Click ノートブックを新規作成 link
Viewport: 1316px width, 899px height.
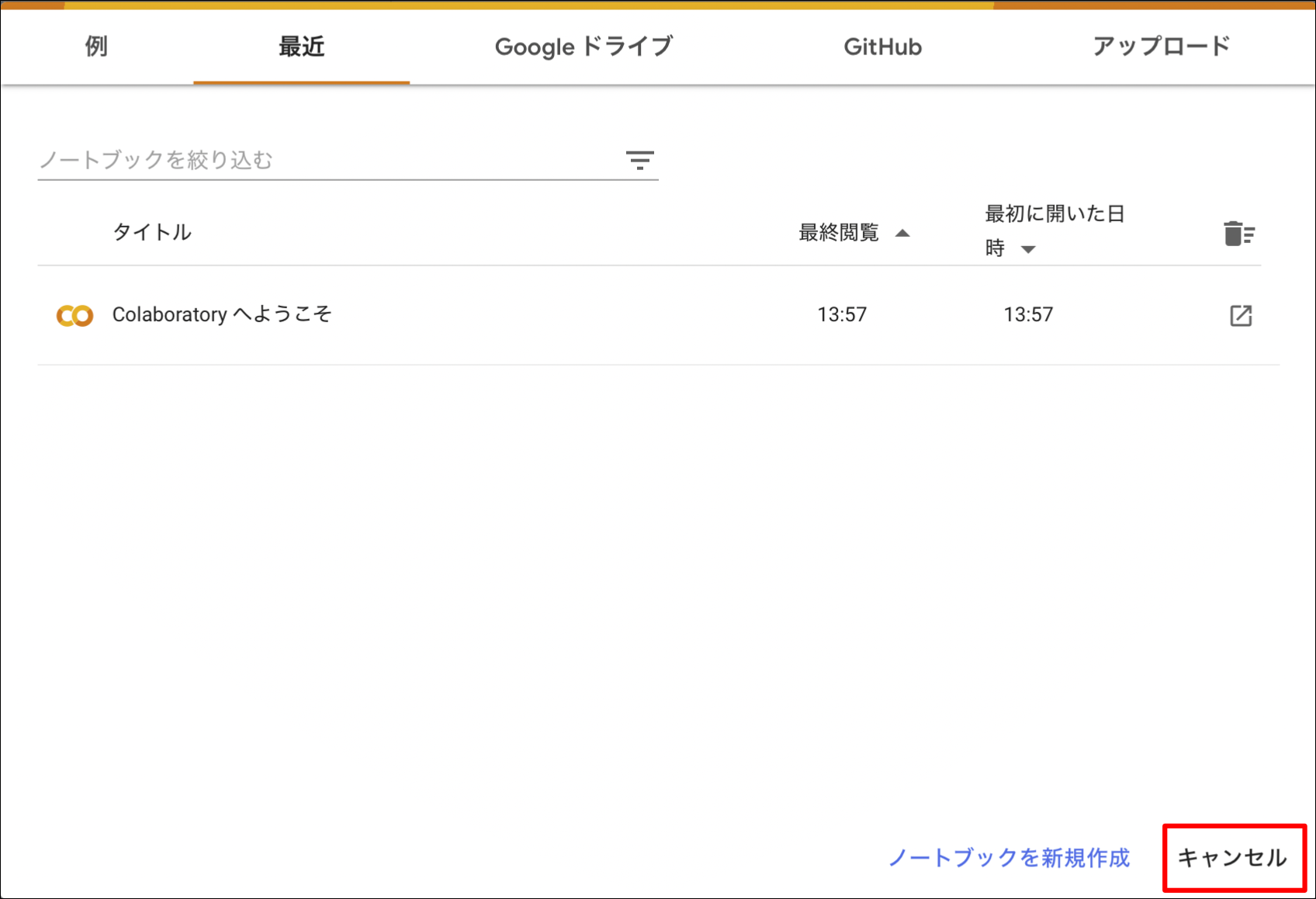pyautogui.click(x=1009, y=857)
